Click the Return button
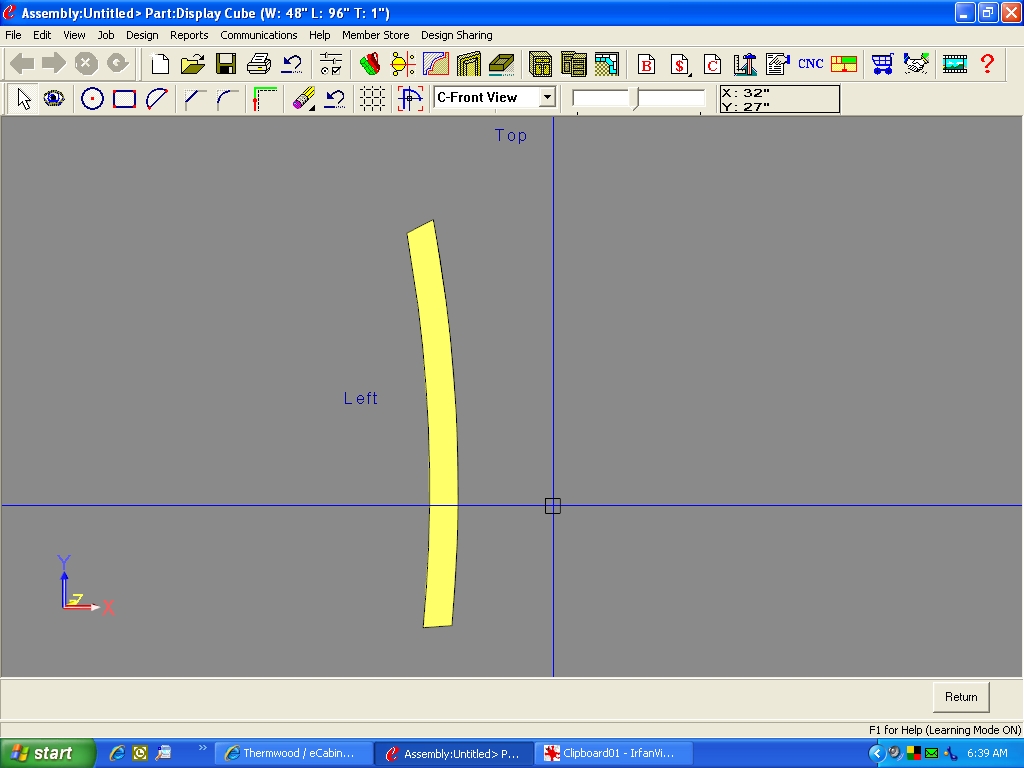The width and height of the screenshot is (1024, 768). pyautogui.click(x=961, y=697)
